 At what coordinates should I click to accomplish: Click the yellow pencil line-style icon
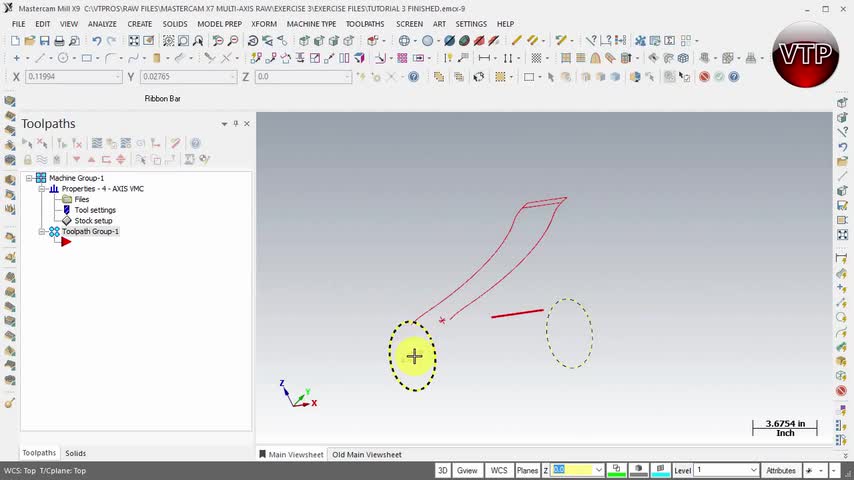click(516, 41)
